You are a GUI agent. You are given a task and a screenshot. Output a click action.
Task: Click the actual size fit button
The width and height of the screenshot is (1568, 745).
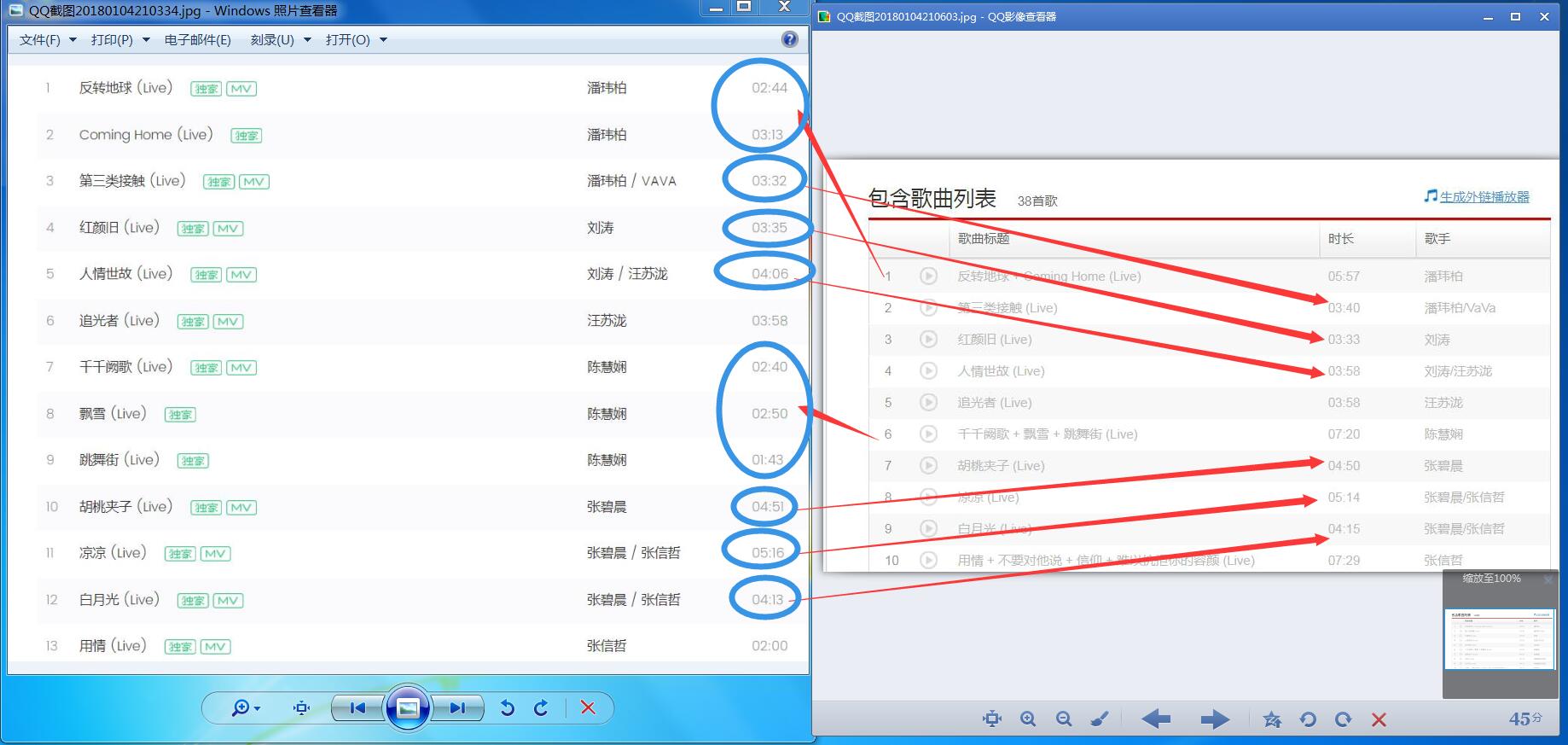tap(301, 707)
